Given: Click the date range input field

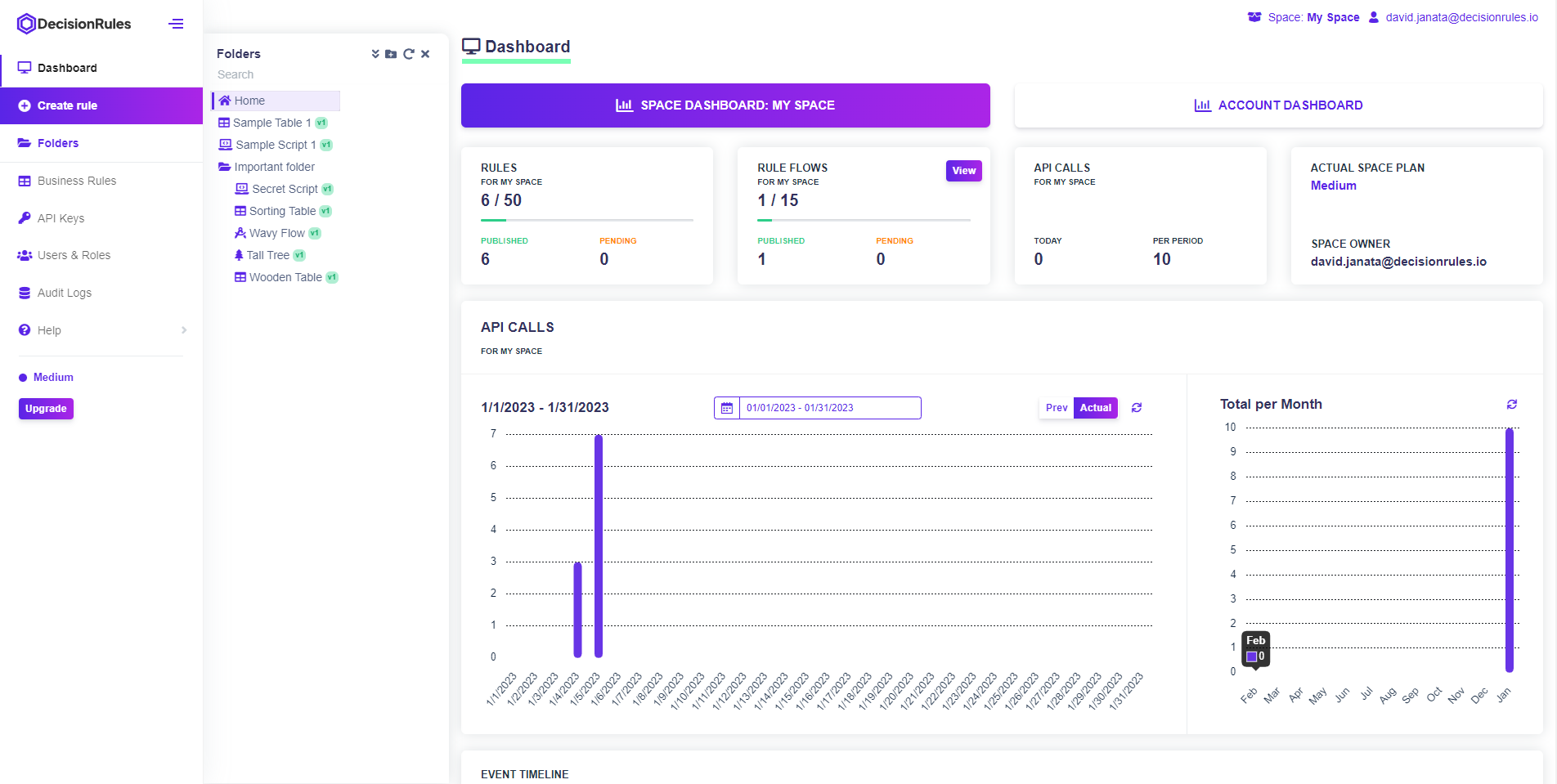Looking at the screenshot, I should [829, 408].
